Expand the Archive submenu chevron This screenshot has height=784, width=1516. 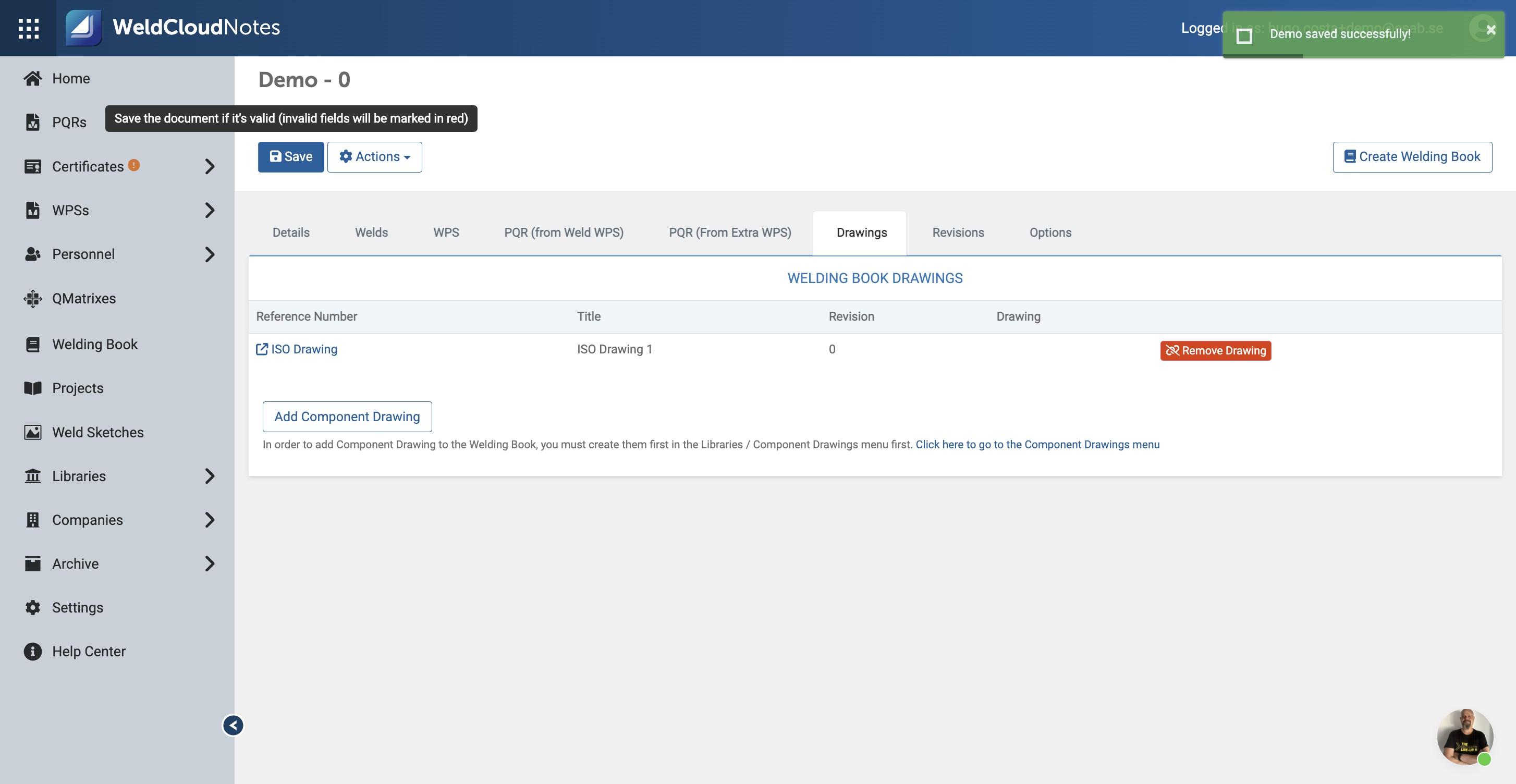(210, 563)
